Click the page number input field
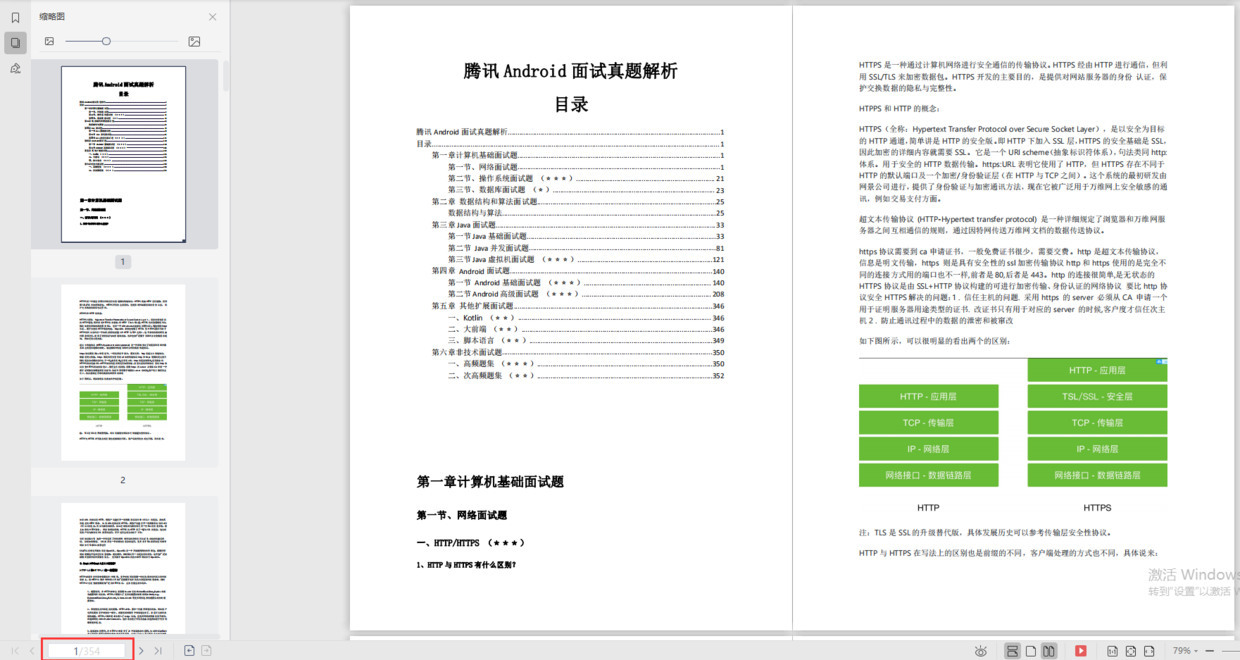The width and height of the screenshot is (1240, 660). pyautogui.click(x=88, y=651)
